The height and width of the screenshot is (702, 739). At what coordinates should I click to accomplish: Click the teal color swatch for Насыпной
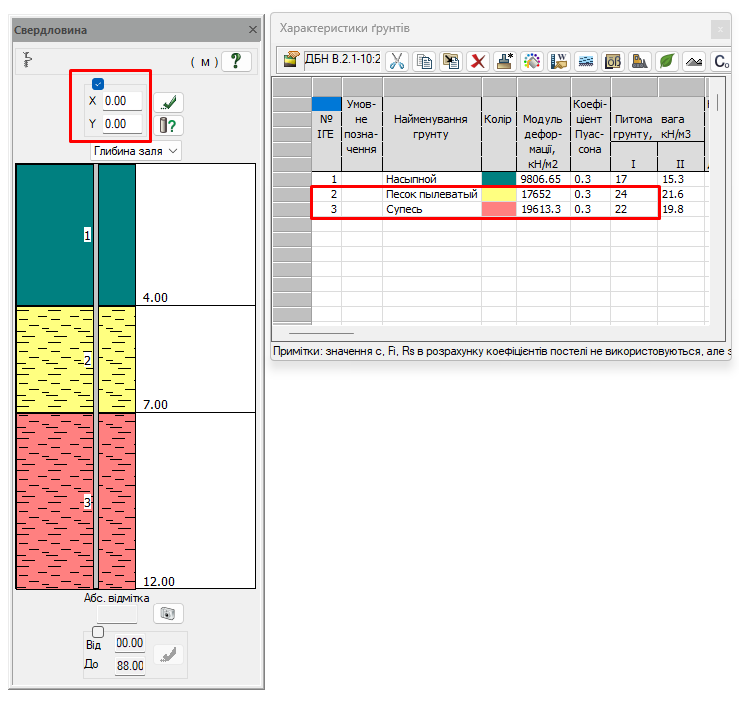(x=498, y=179)
